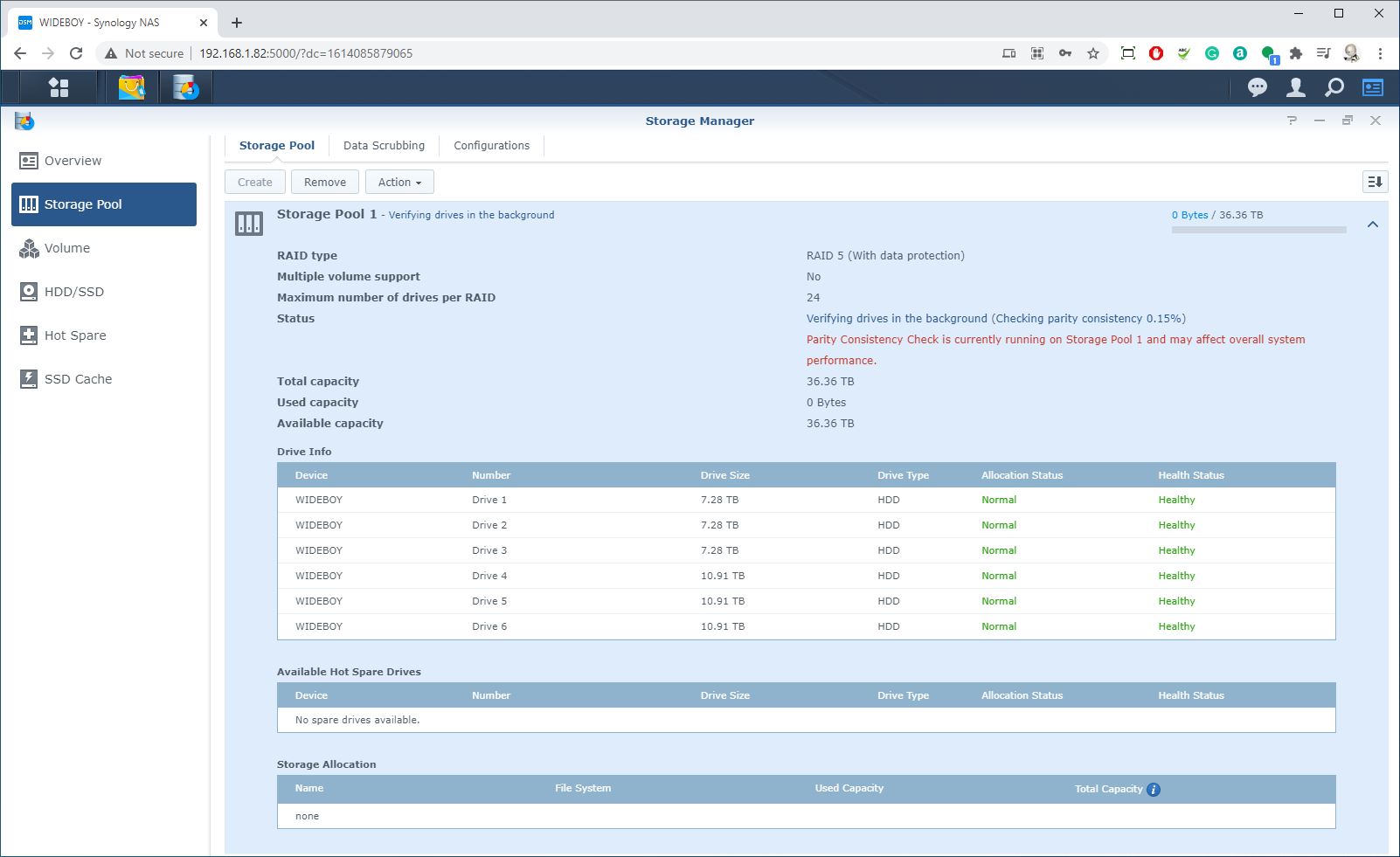1400x857 pixels.
Task: Open the Chrome three-dot menu
Action: pos(1381,53)
